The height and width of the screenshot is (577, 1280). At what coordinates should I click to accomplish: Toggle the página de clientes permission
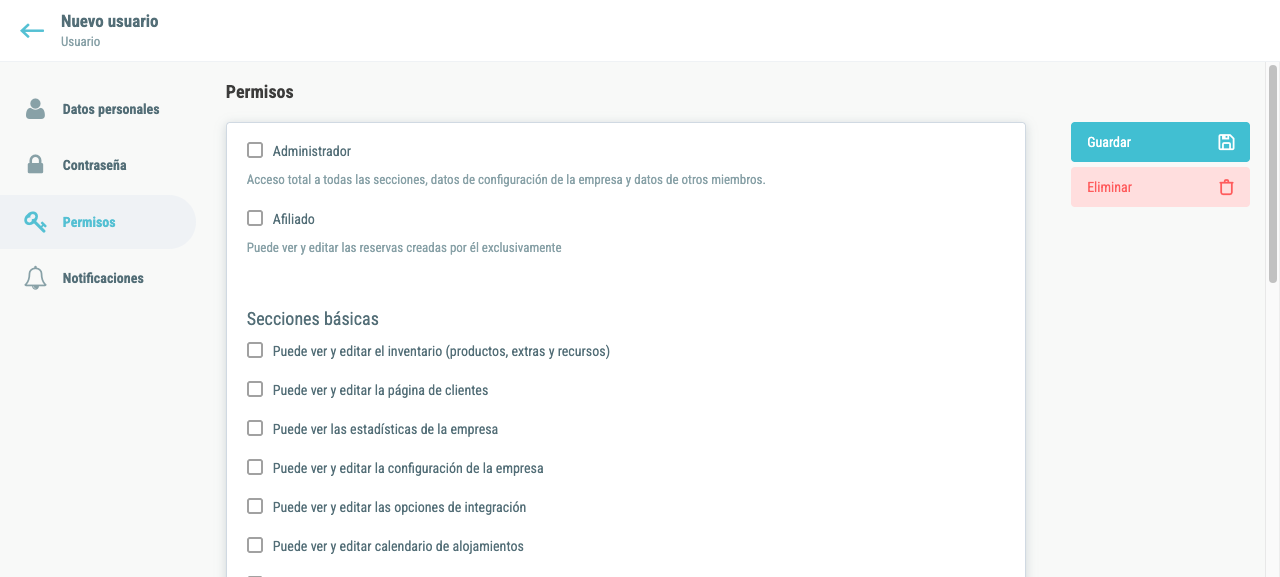click(x=255, y=389)
